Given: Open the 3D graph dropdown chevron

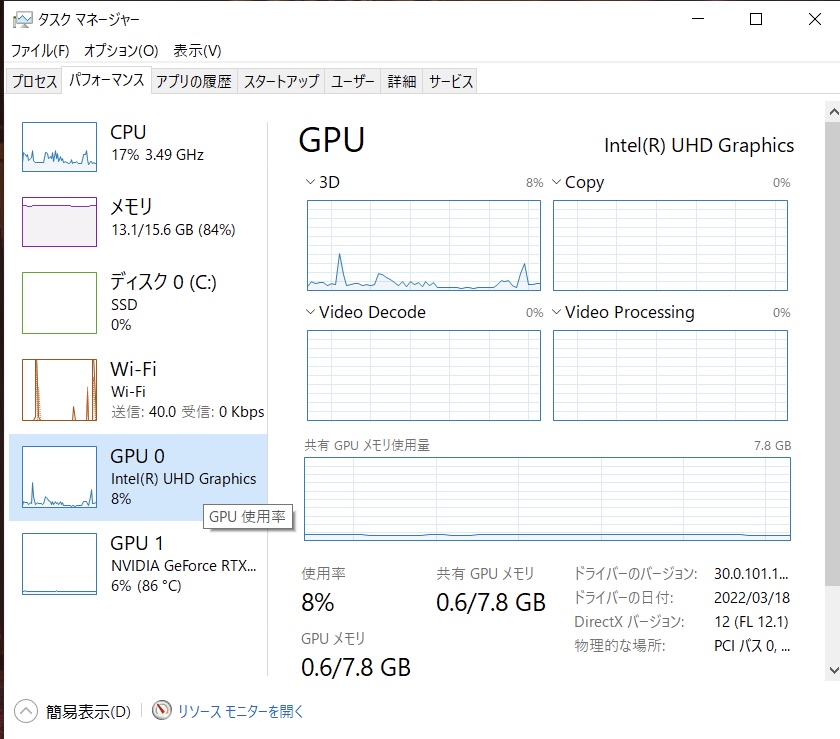Looking at the screenshot, I should click(310, 183).
